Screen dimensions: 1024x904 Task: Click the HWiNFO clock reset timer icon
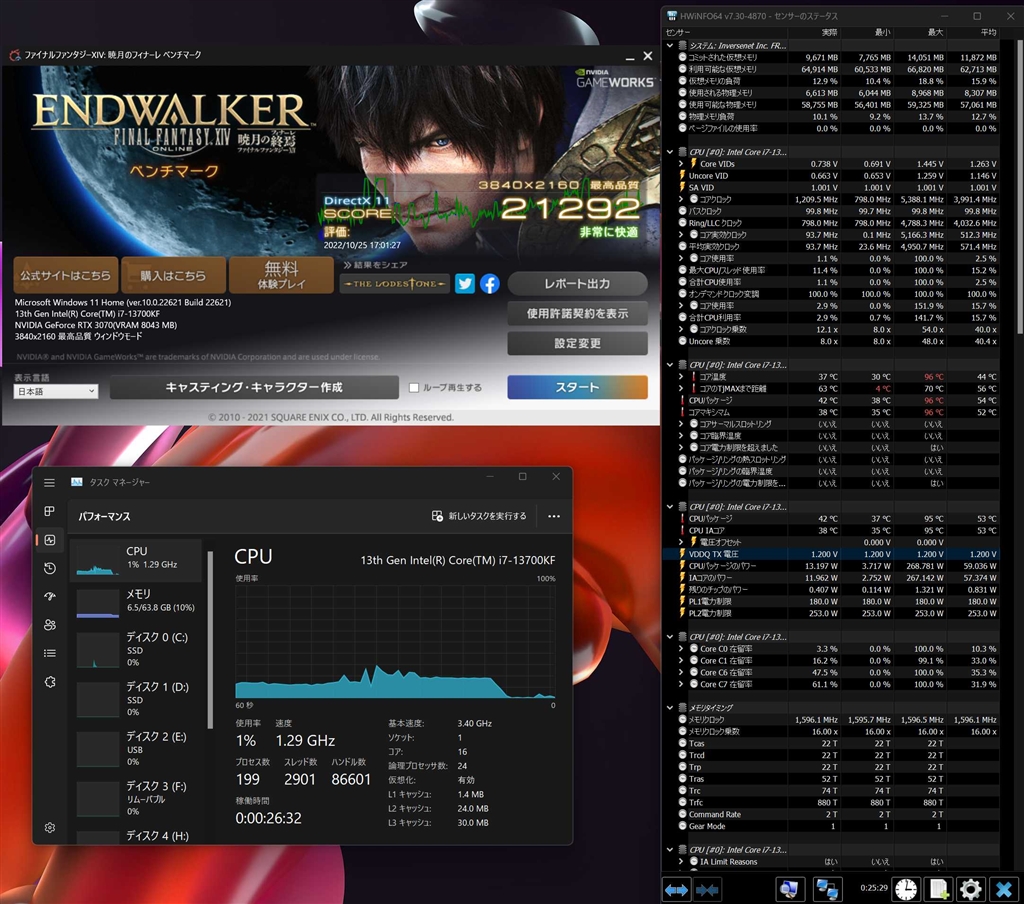[x=906, y=890]
